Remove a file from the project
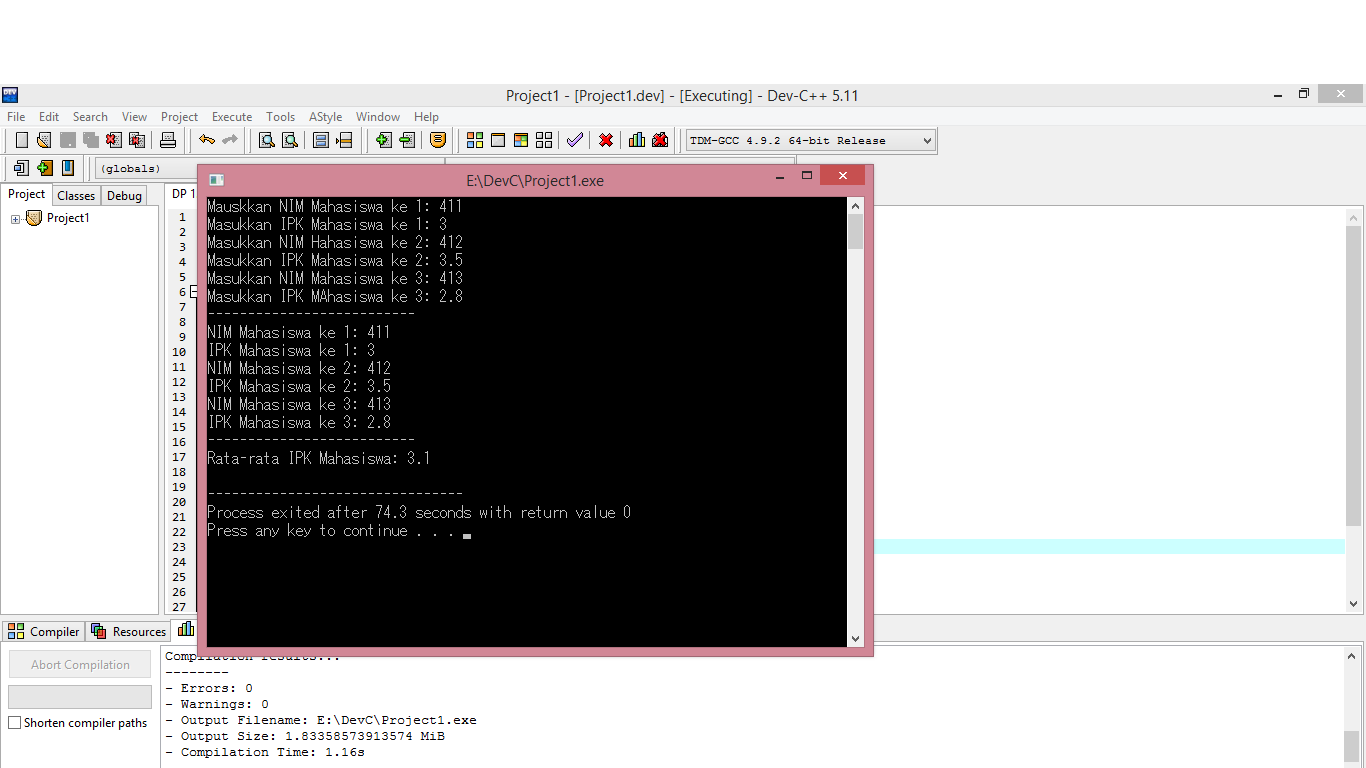 (x=406, y=140)
